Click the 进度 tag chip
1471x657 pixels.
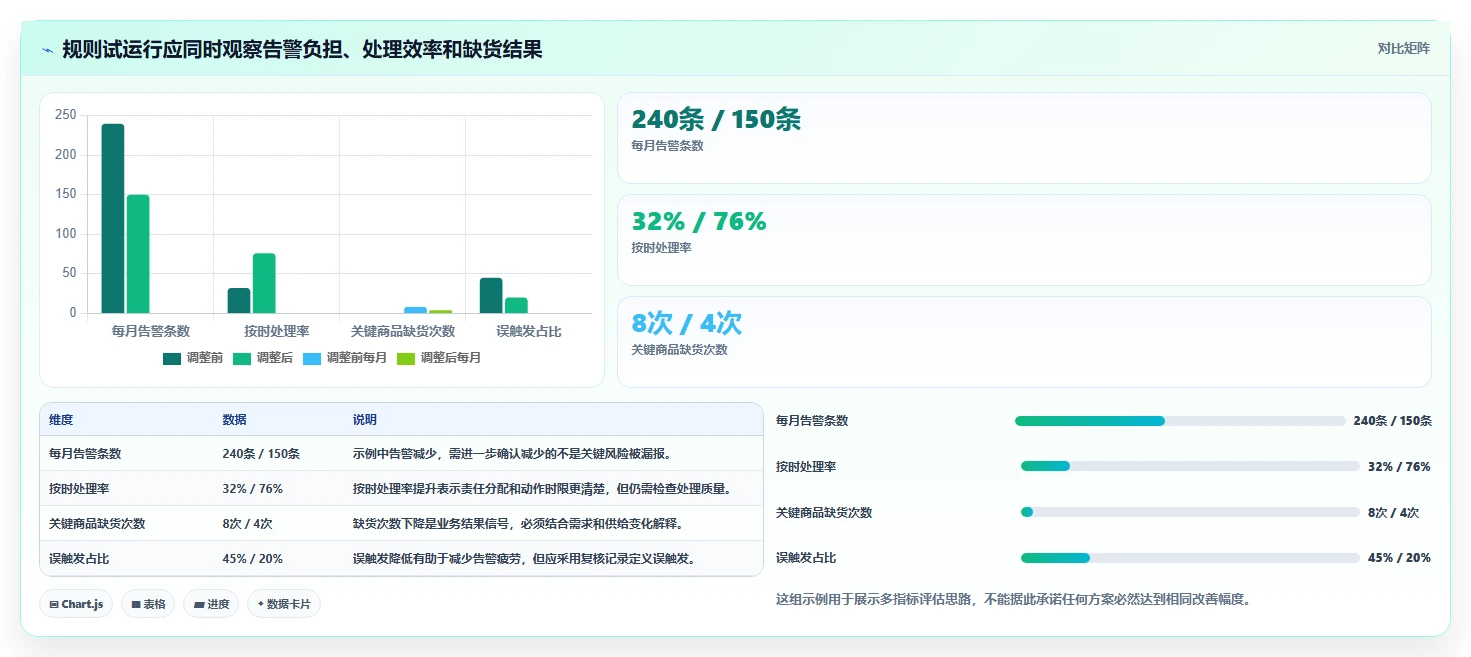(211, 604)
